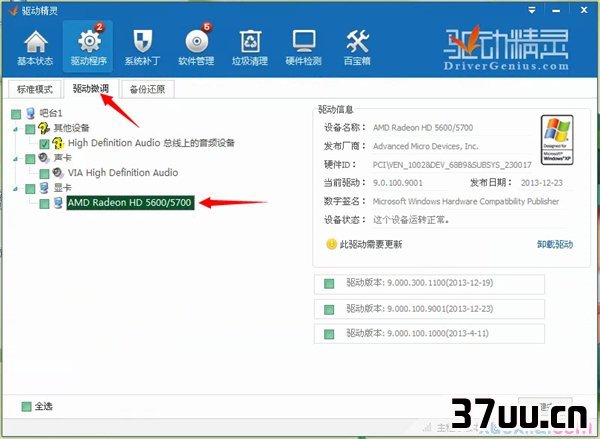Open the 百宝箱 tools section
The width and height of the screenshot is (600, 439).
tap(357, 48)
